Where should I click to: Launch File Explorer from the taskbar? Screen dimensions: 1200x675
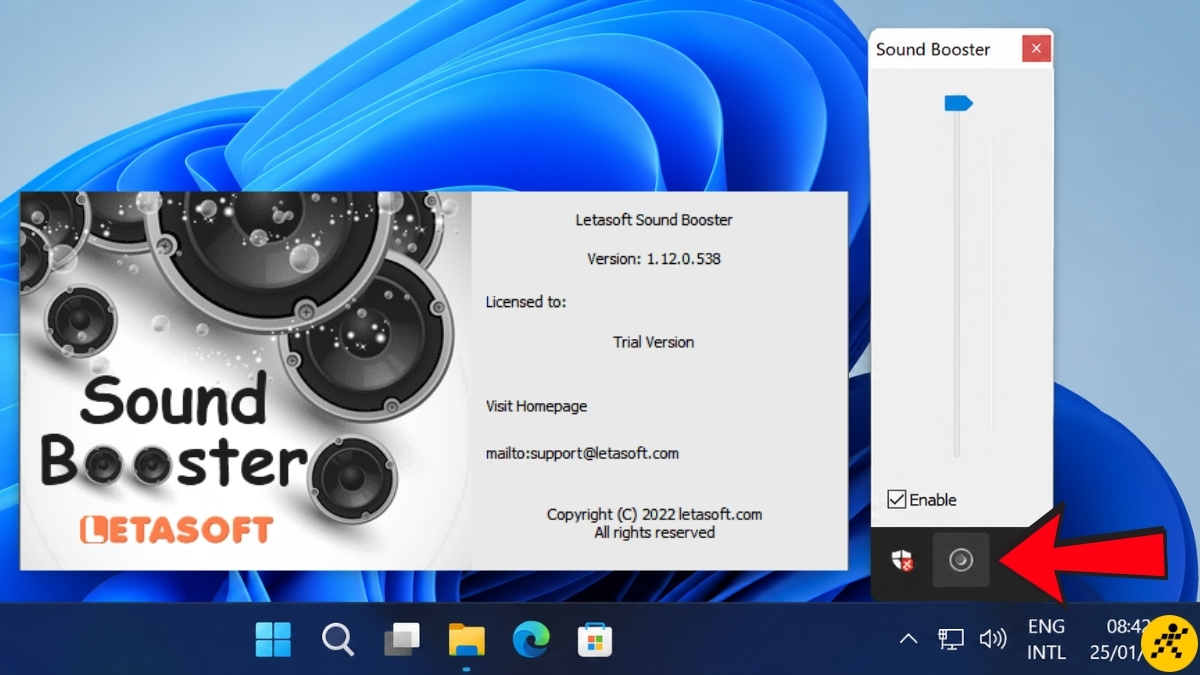click(x=466, y=639)
